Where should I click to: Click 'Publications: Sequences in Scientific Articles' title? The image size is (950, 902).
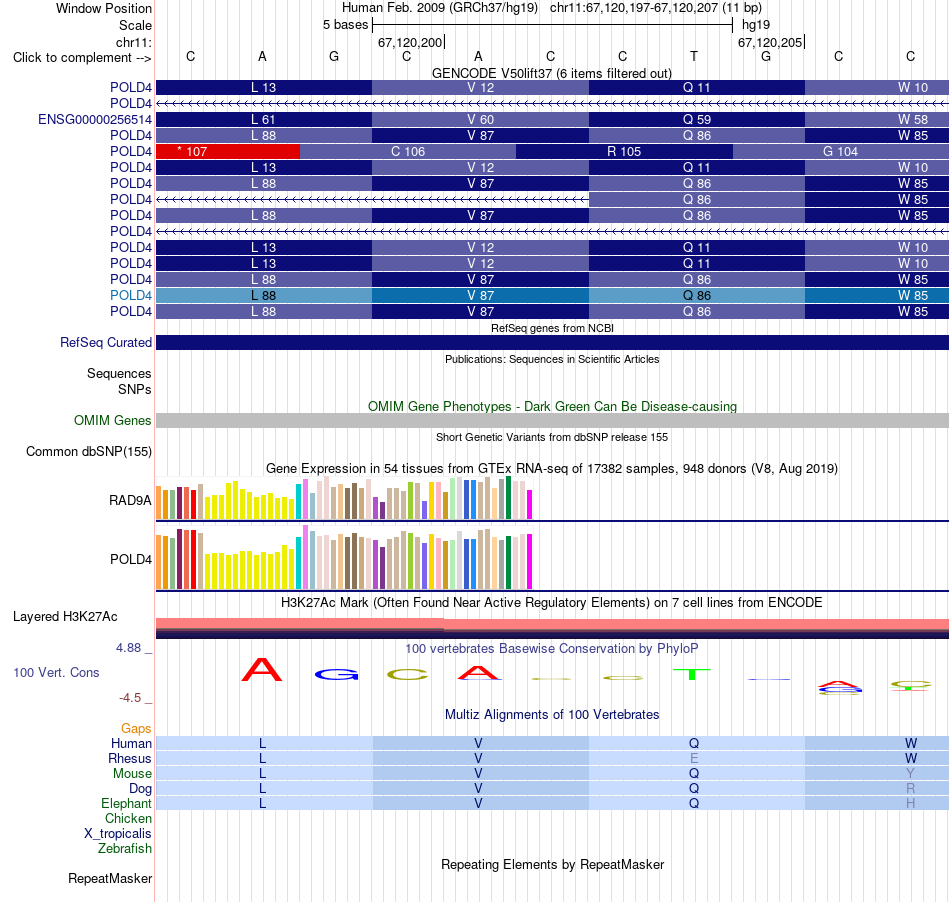(552, 359)
